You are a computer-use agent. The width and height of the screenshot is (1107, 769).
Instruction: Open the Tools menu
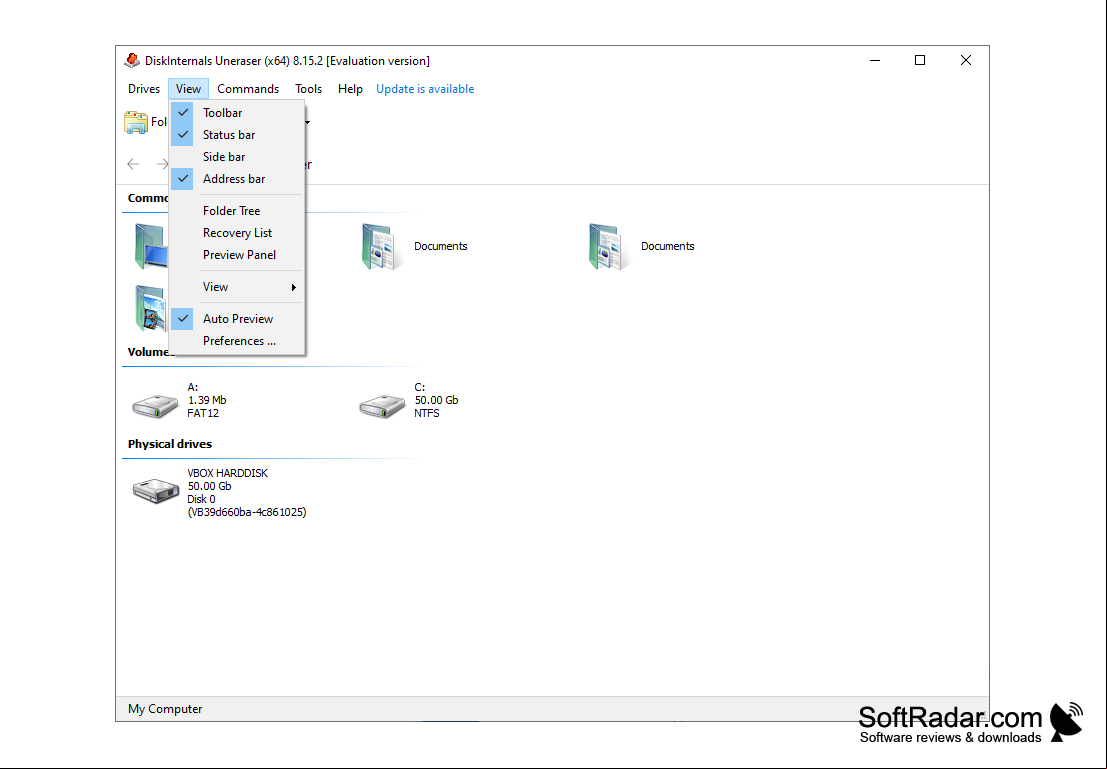[309, 89]
